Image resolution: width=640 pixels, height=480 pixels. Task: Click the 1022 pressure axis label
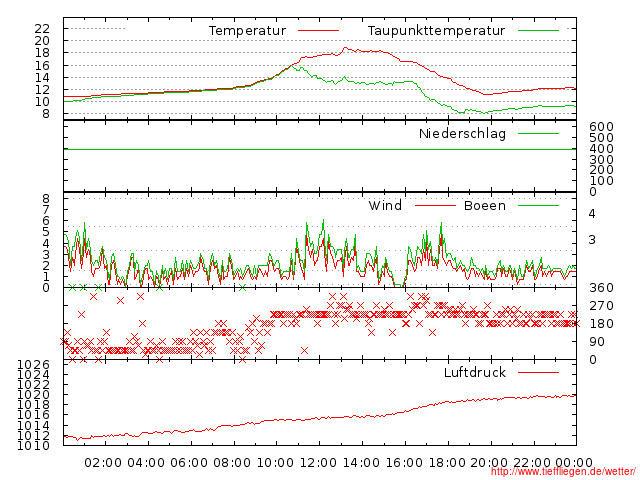click(x=33, y=384)
